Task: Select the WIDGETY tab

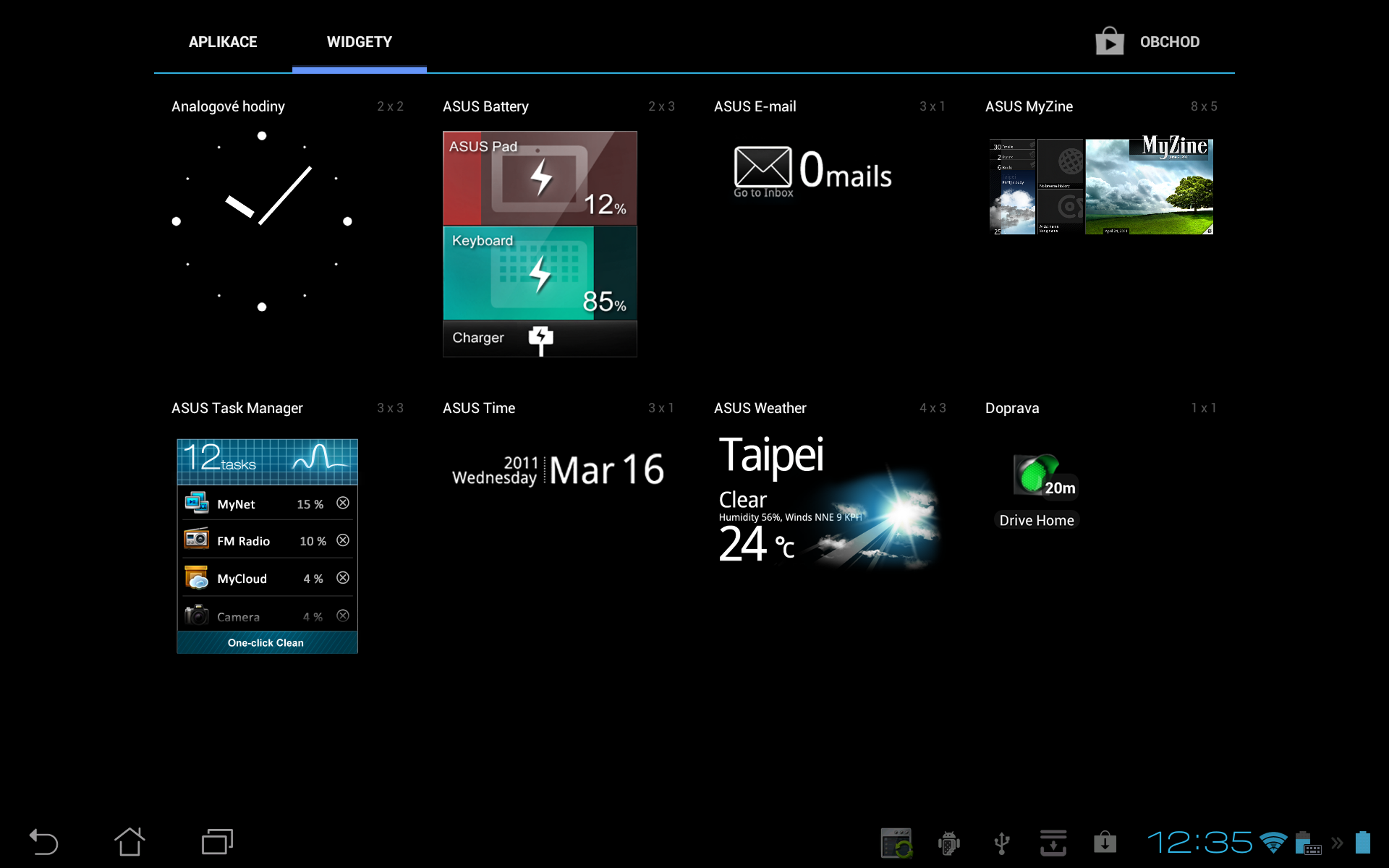Action: coord(360,41)
